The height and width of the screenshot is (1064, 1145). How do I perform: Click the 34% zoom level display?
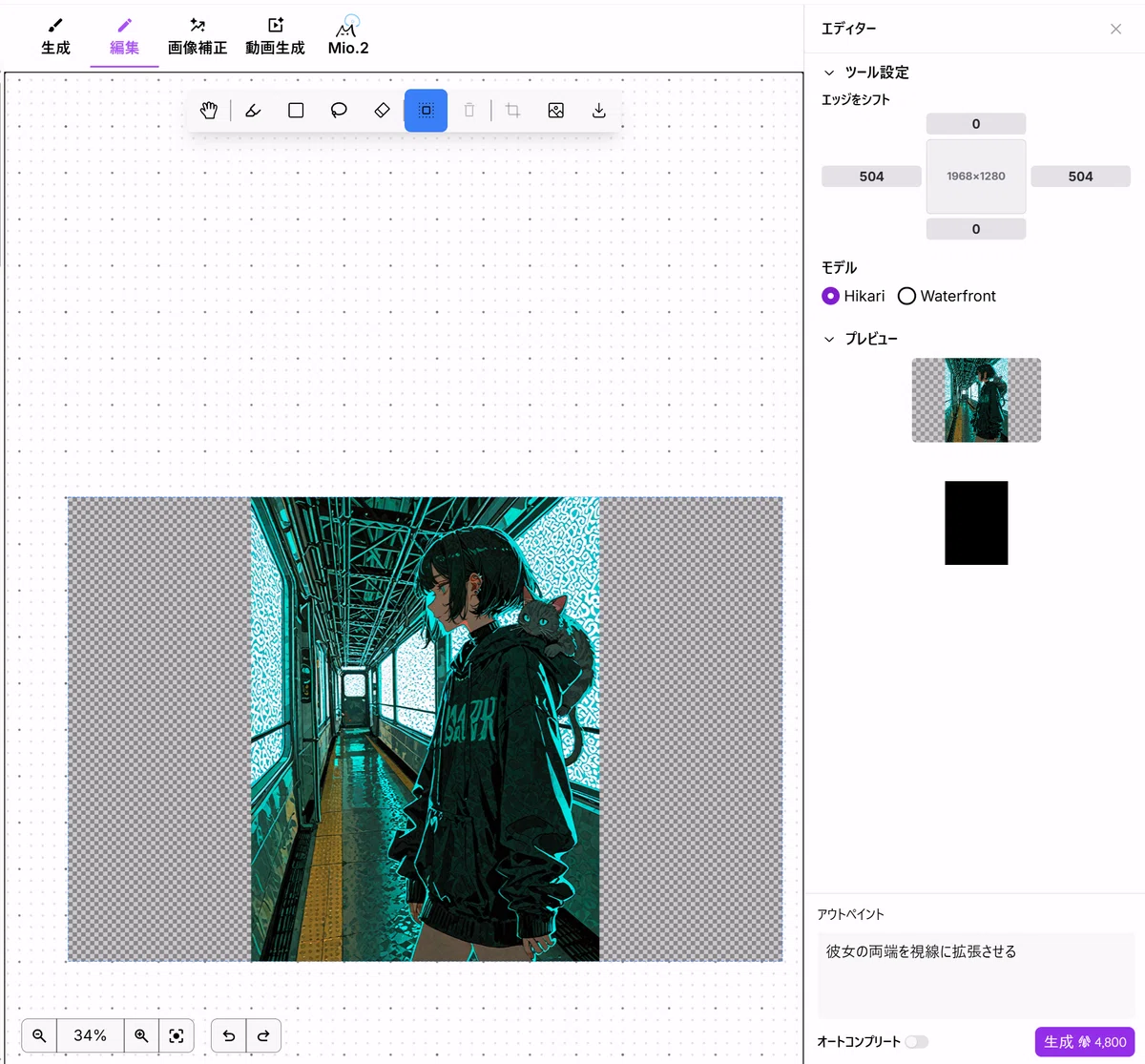91,1035
